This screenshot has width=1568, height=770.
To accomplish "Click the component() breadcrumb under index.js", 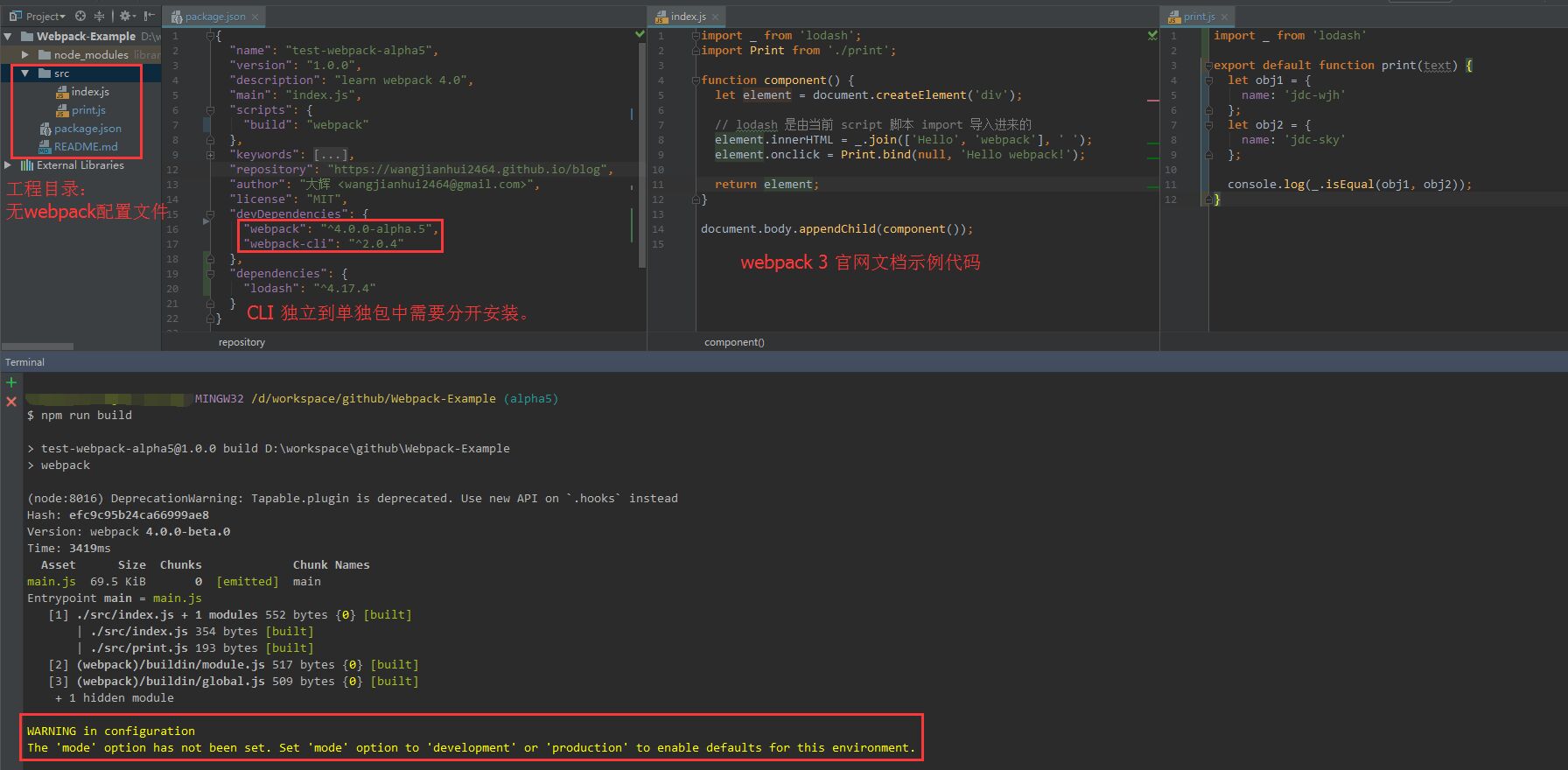I will (x=734, y=342).
